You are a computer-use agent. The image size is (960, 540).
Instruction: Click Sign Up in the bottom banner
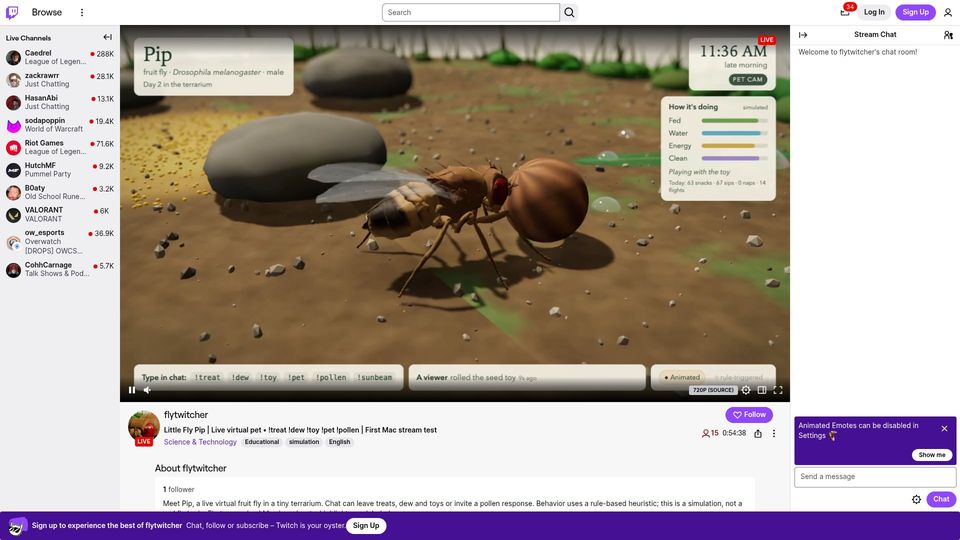tap(366, 525)
